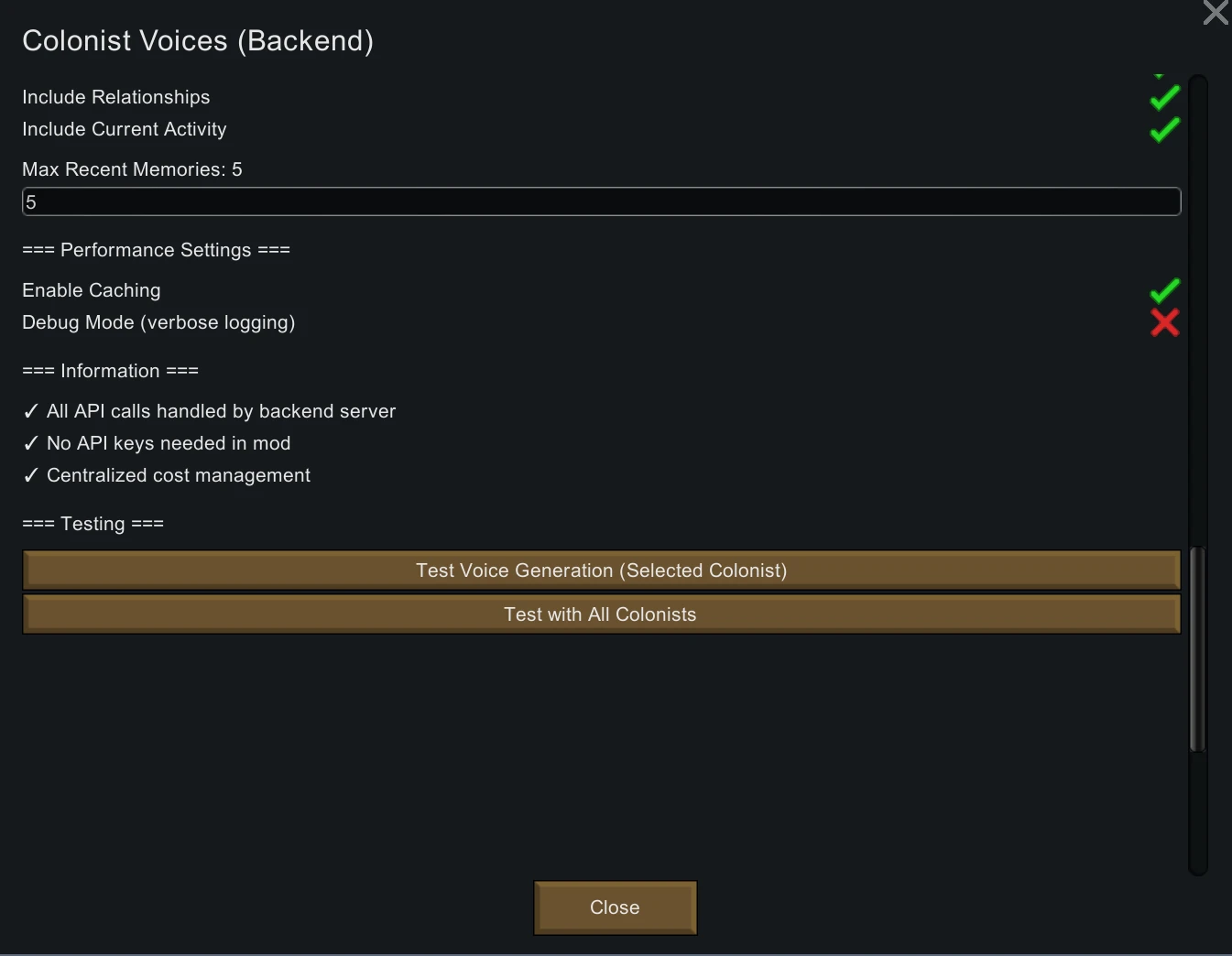
Task: Click the Max Recent Memories text field
Action: (x=601, y=202)
